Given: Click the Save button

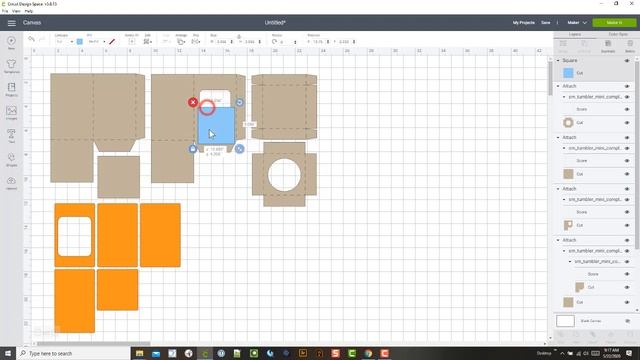Looking at the screenshot, I should pyautogui.click(x=546, y=23).
